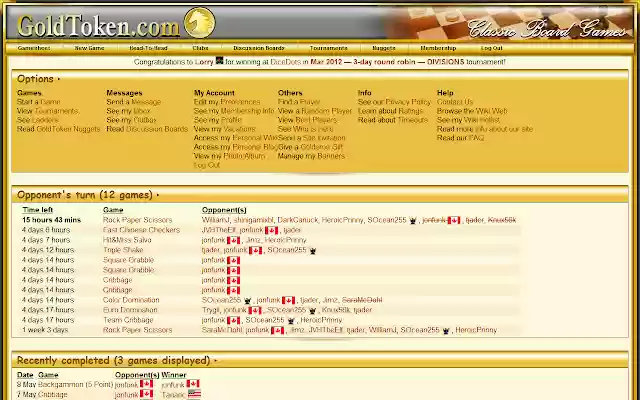Sort by Time left column header
640x400 pixels.
[38, 210]
